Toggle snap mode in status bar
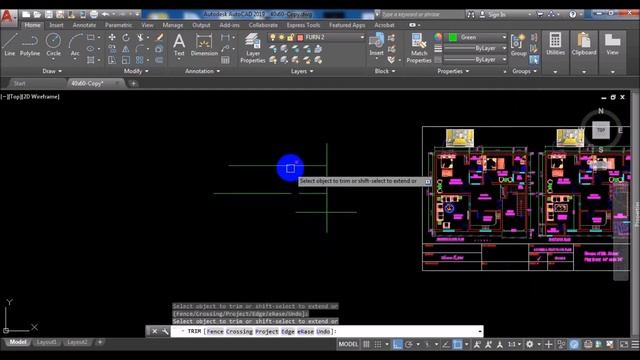The width and height of the screenshot is (640, 360). coord(378,344)
